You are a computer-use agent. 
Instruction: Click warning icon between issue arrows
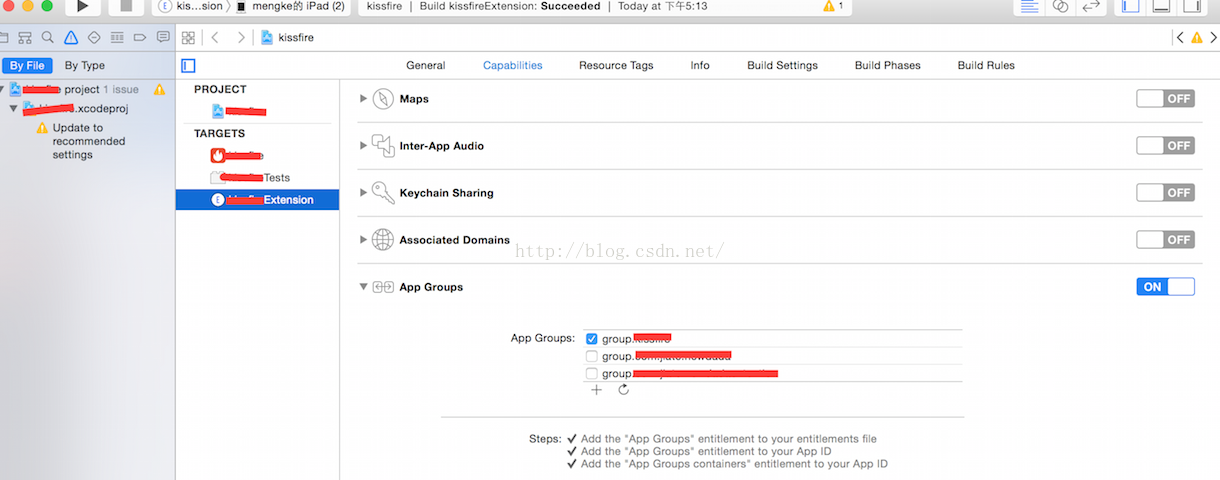tap(1197, 38)
